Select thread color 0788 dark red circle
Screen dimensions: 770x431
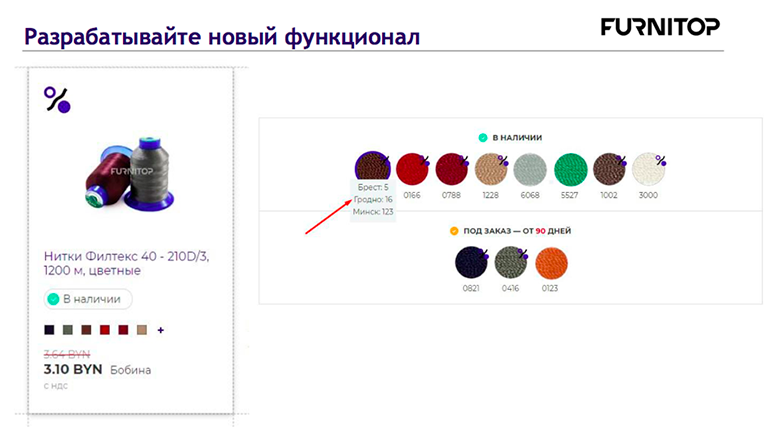[x=451, y=169]
